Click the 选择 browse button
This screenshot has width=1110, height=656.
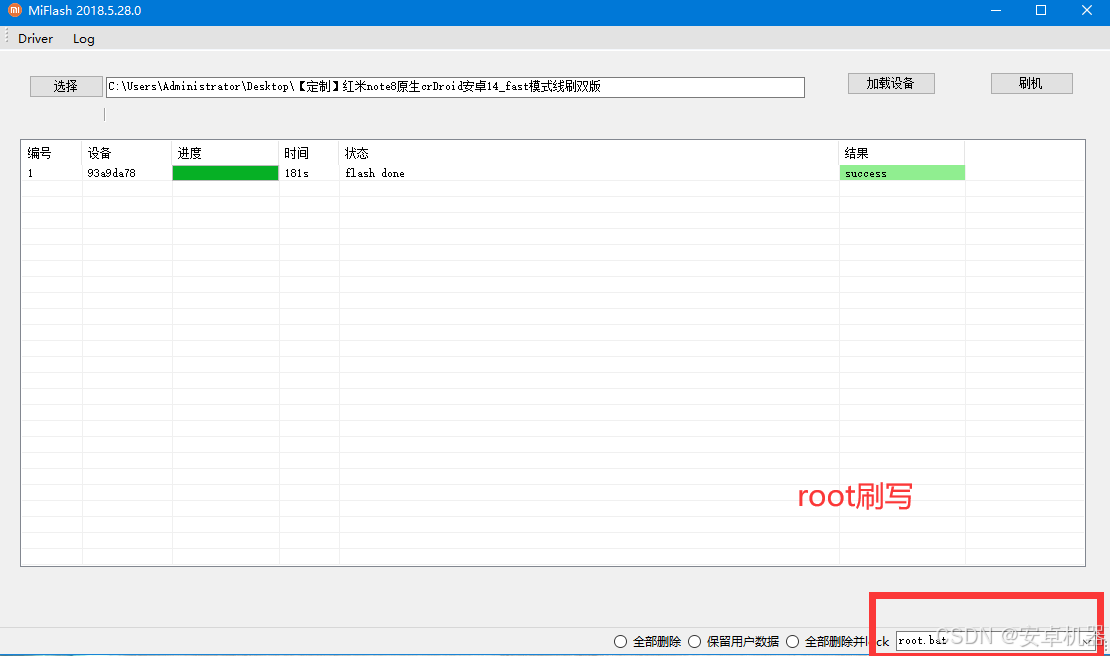tap(66, 86)
